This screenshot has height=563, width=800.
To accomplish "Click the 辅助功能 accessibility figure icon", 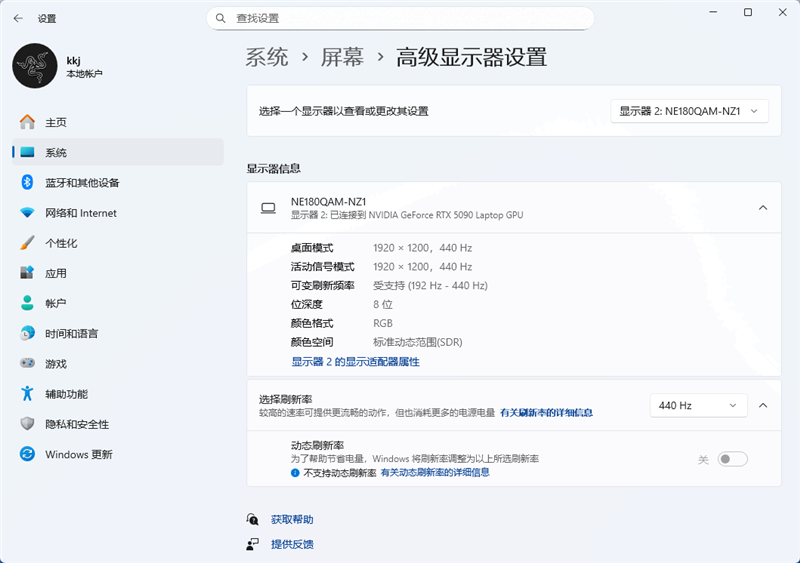I will click(x=27, y=394).
